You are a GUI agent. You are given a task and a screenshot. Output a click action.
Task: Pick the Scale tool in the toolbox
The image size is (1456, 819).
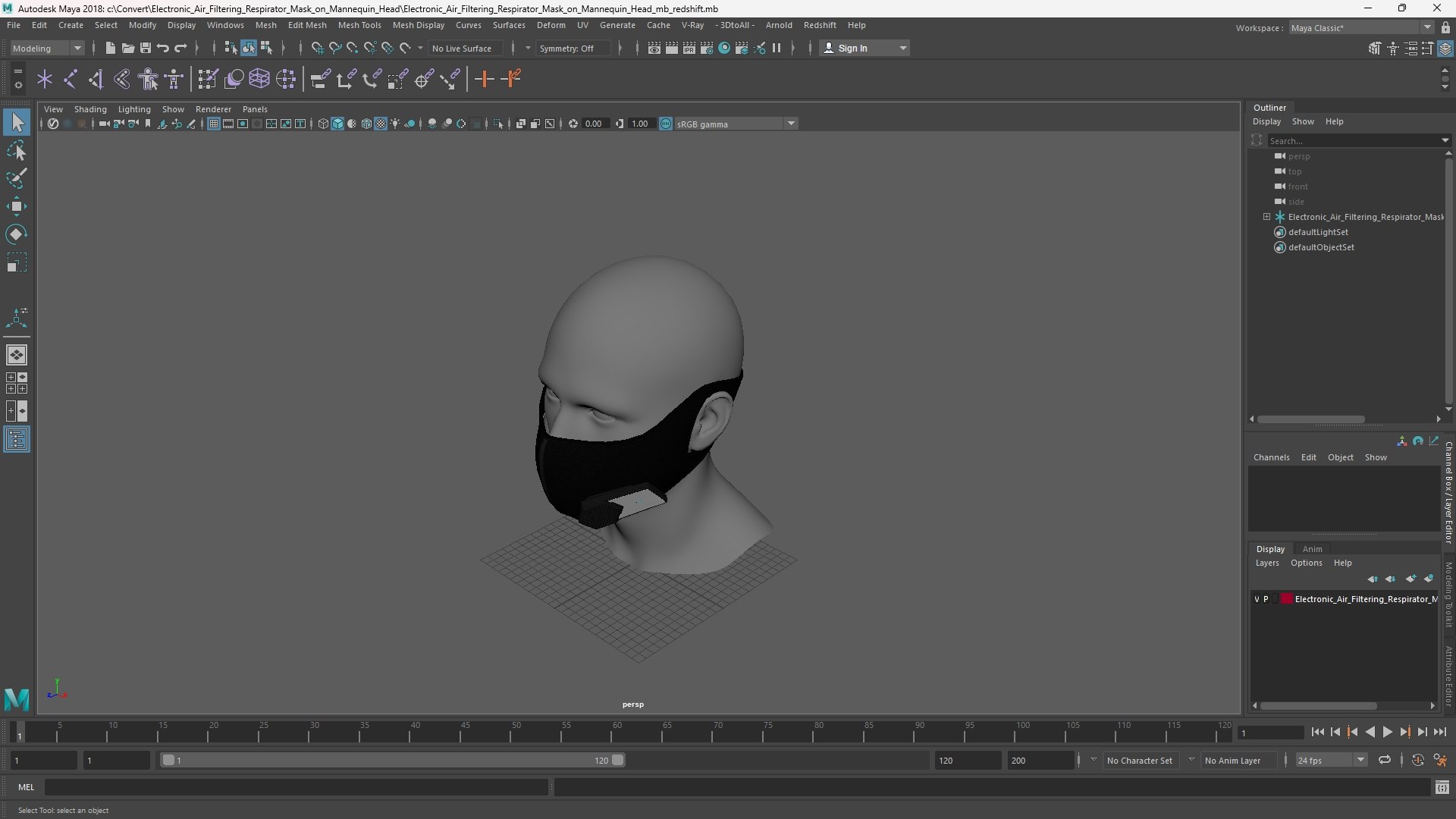tap(17, 262)
